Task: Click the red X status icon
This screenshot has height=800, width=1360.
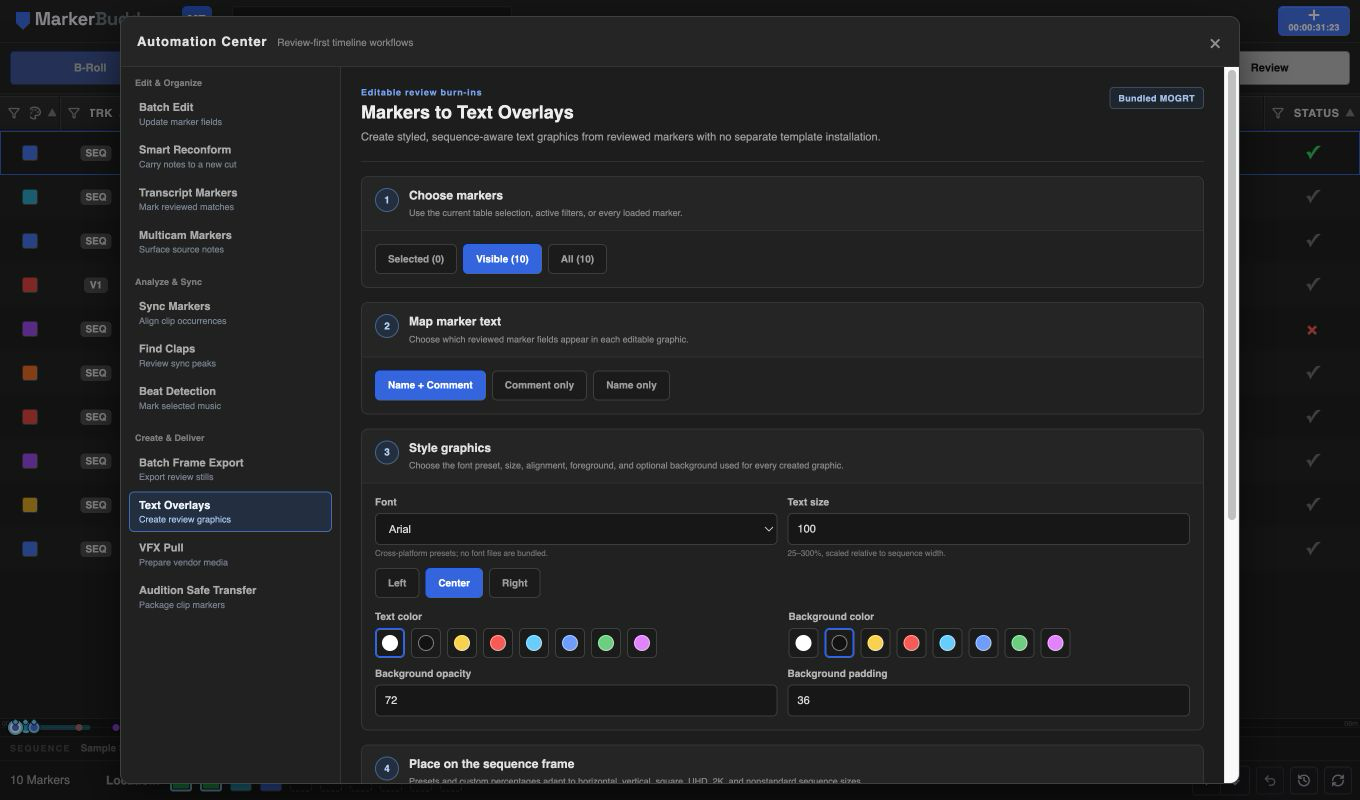Action: pos(1312,329)
